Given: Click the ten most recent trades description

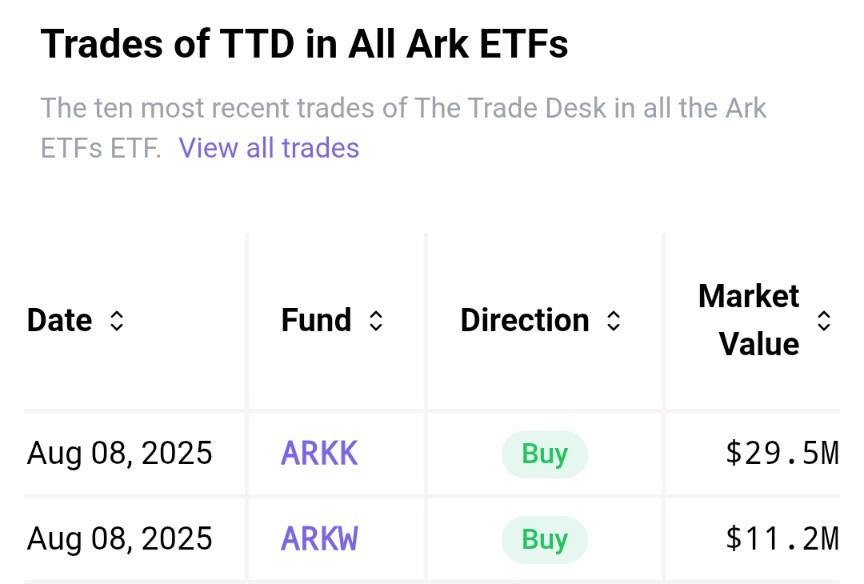Looking at the screenshot, I should coord(404,108).
